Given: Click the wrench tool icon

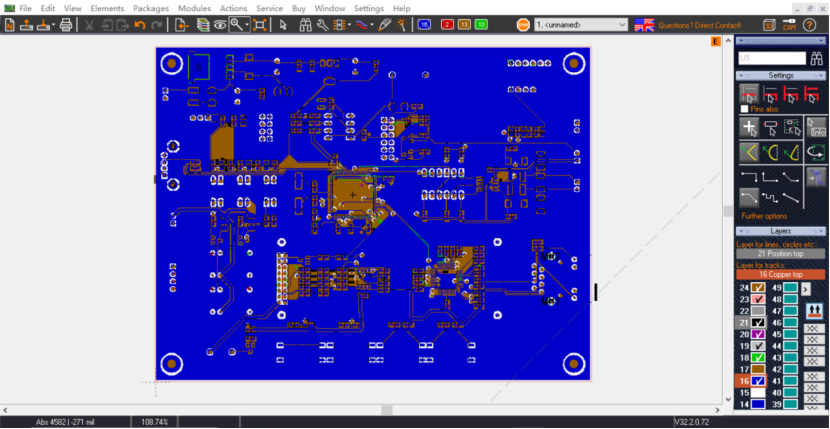Looking at the screenshot, I should click(322, 24).
